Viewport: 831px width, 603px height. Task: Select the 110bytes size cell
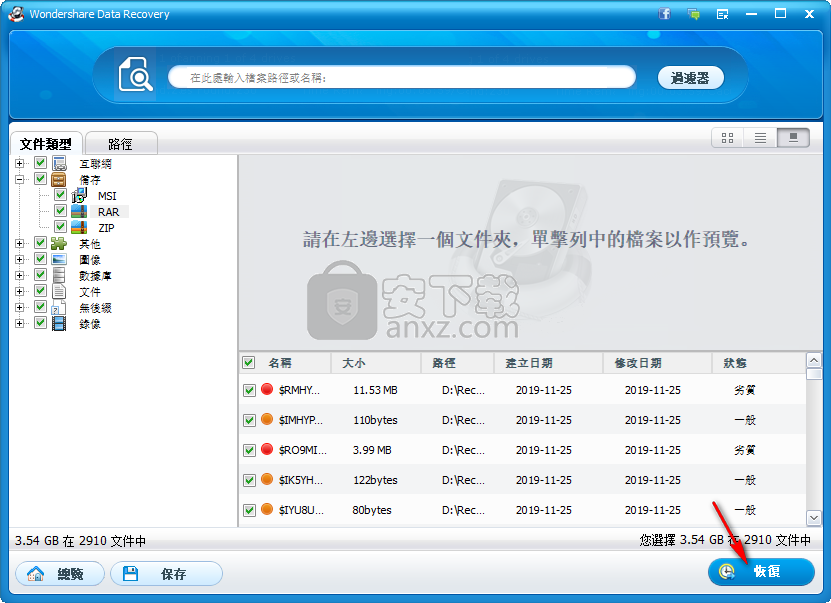pos(375,420)
